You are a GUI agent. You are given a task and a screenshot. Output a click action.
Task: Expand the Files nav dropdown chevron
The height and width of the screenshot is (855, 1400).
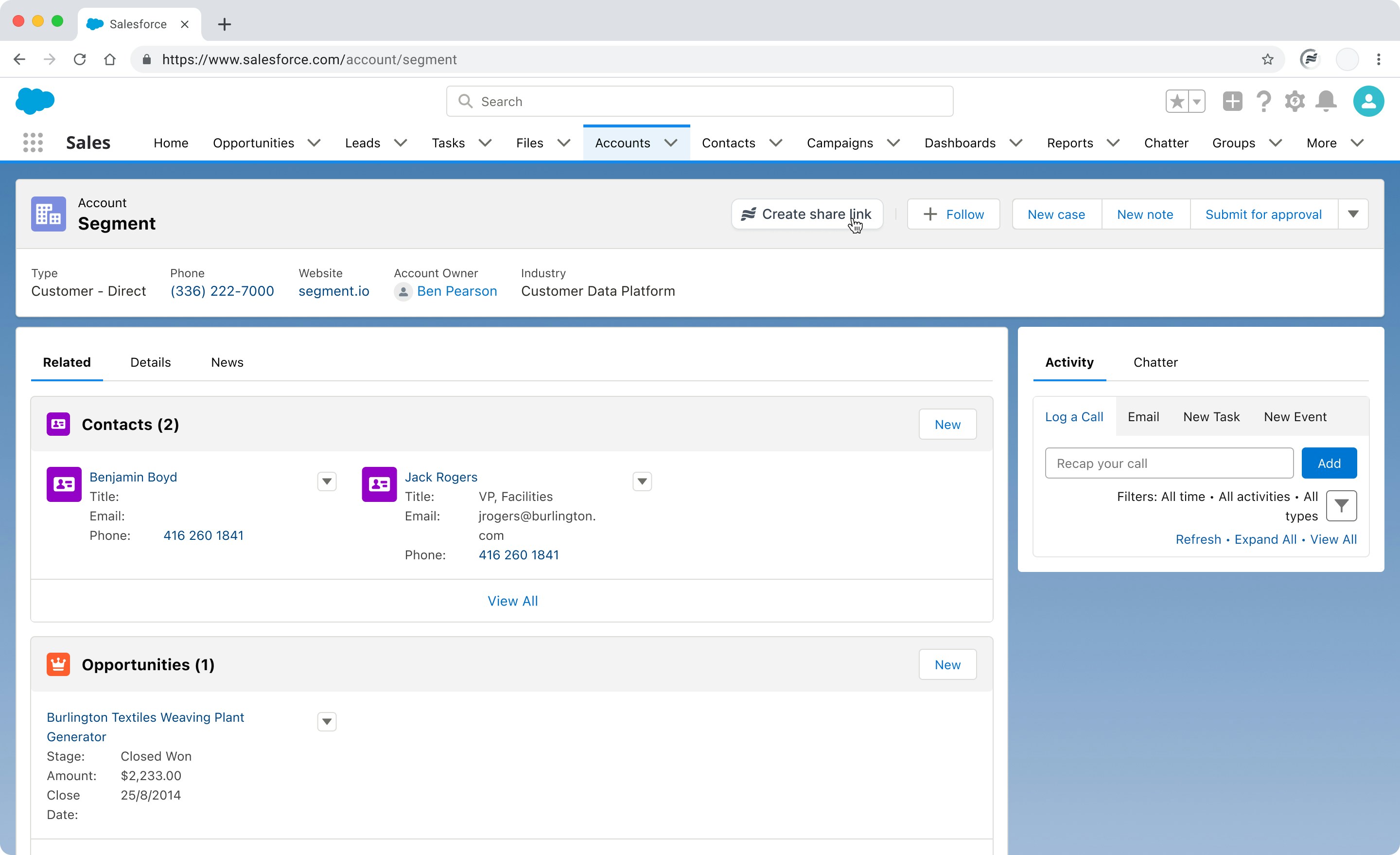tap(563, 142)
